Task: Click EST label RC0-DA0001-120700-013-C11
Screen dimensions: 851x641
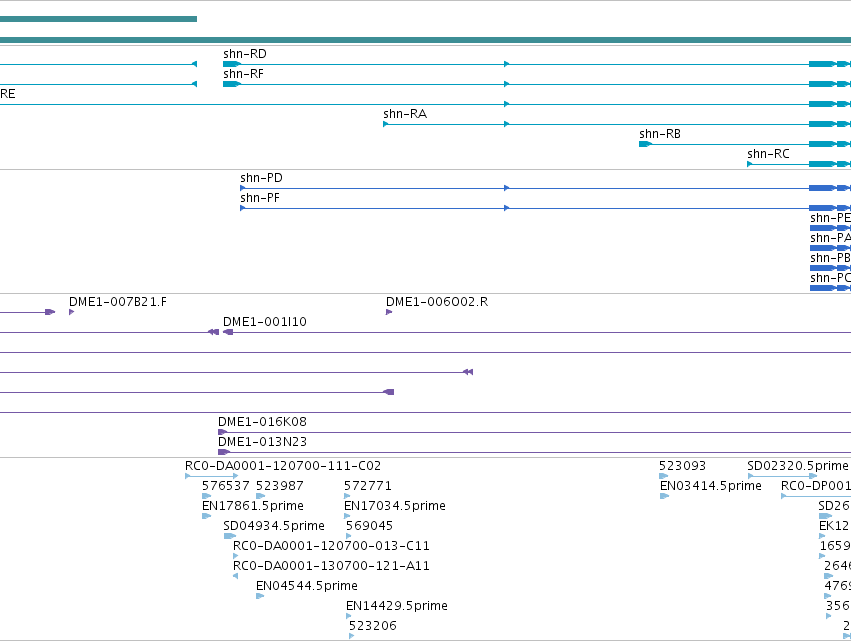Action: [x=331, y=545]
